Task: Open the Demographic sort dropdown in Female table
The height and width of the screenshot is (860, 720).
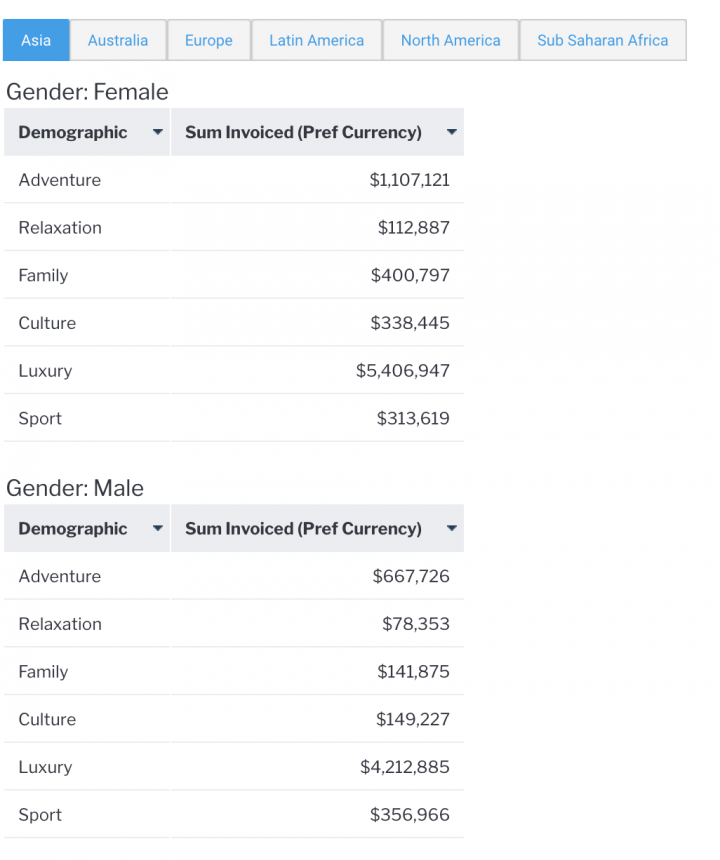Action: (x=157, y=132)
